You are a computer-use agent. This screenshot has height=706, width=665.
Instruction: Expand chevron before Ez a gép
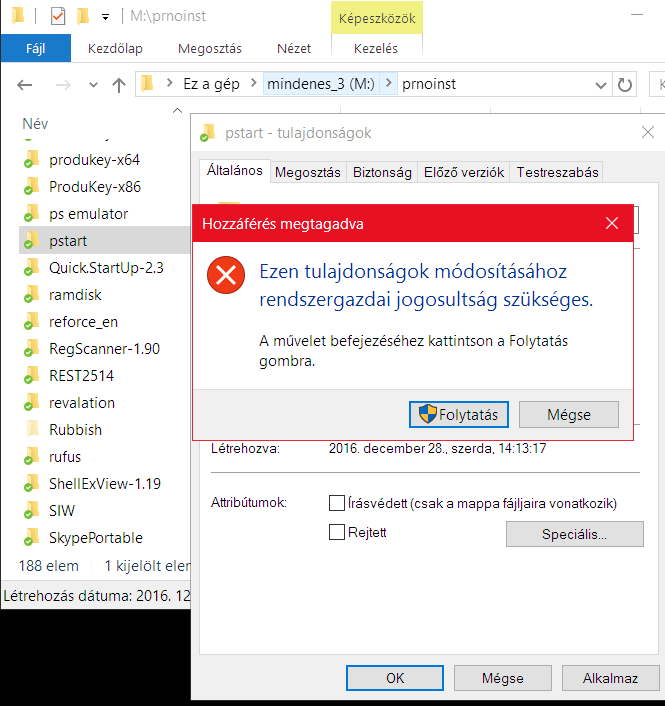169,83
